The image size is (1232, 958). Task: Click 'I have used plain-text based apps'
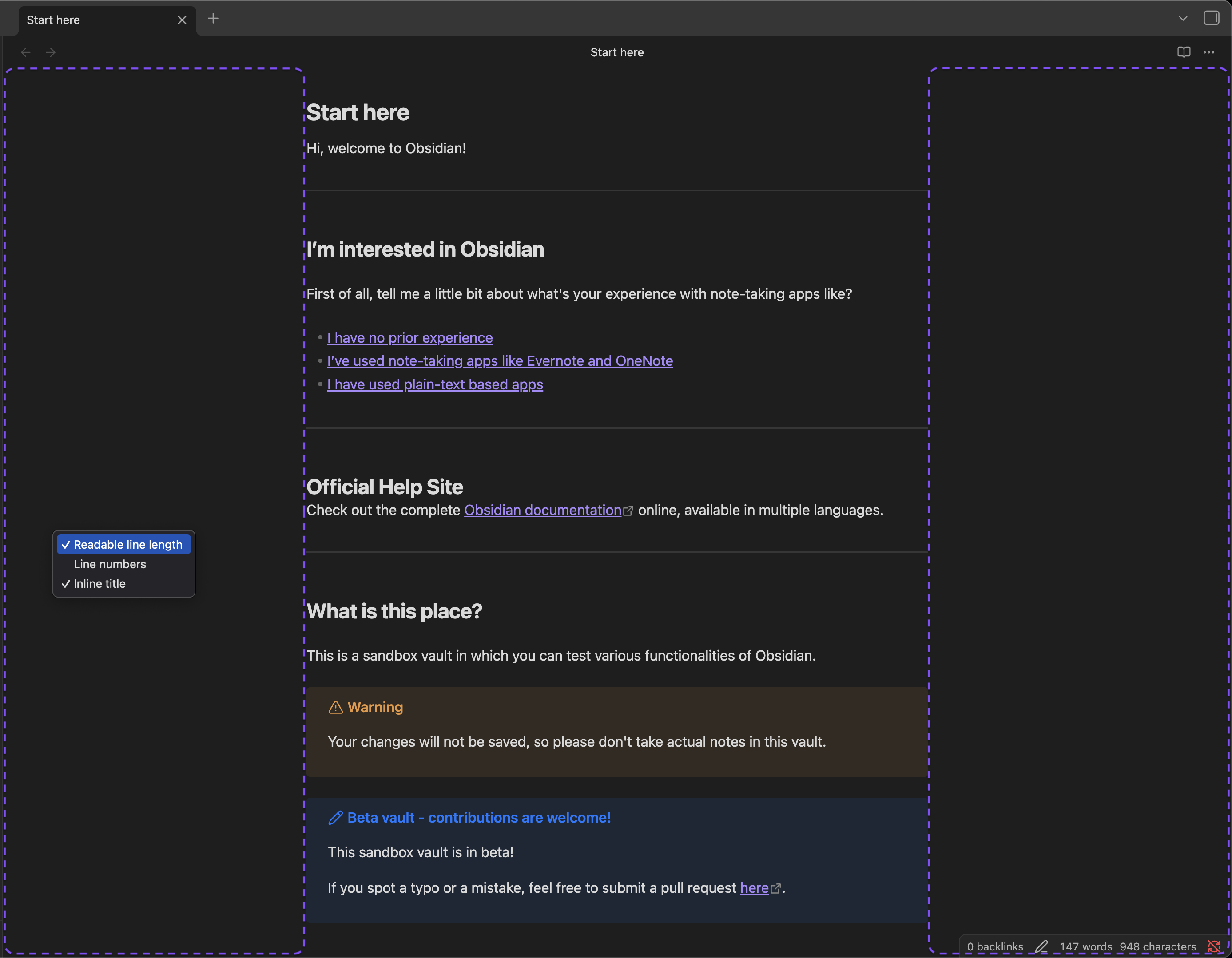pos(435,384)
